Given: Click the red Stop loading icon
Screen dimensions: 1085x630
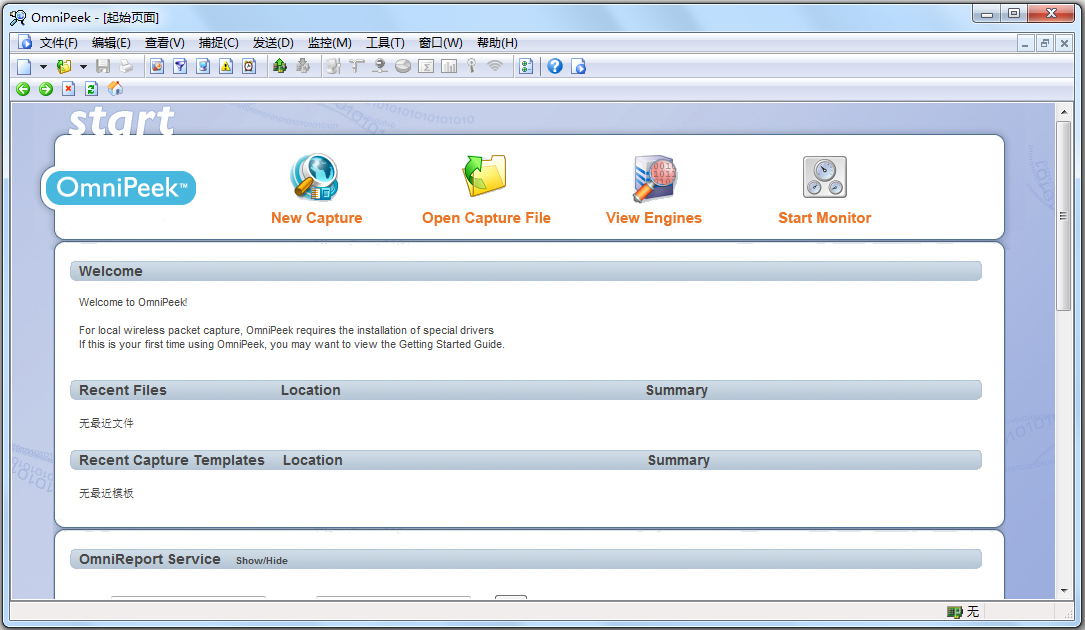Looking at the screenshot, I should 68,89.
